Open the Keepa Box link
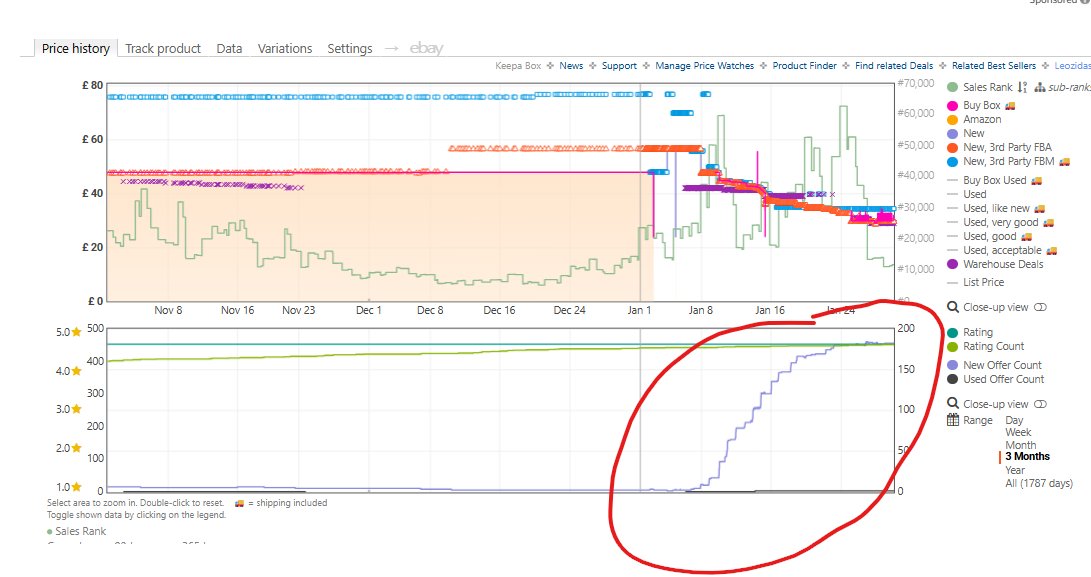 (518, 65)
